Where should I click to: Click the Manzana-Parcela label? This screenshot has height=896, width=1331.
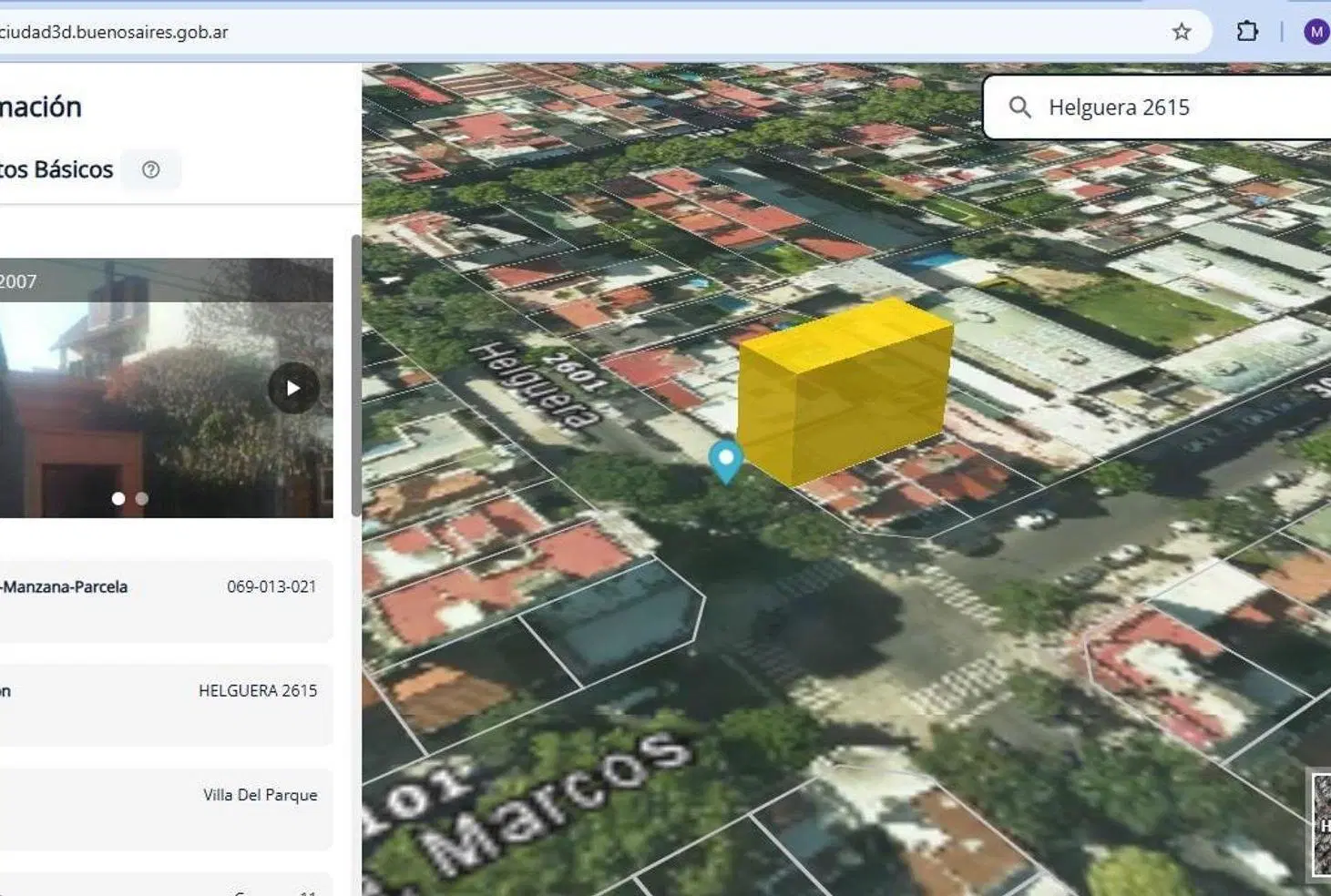(65, 587)
